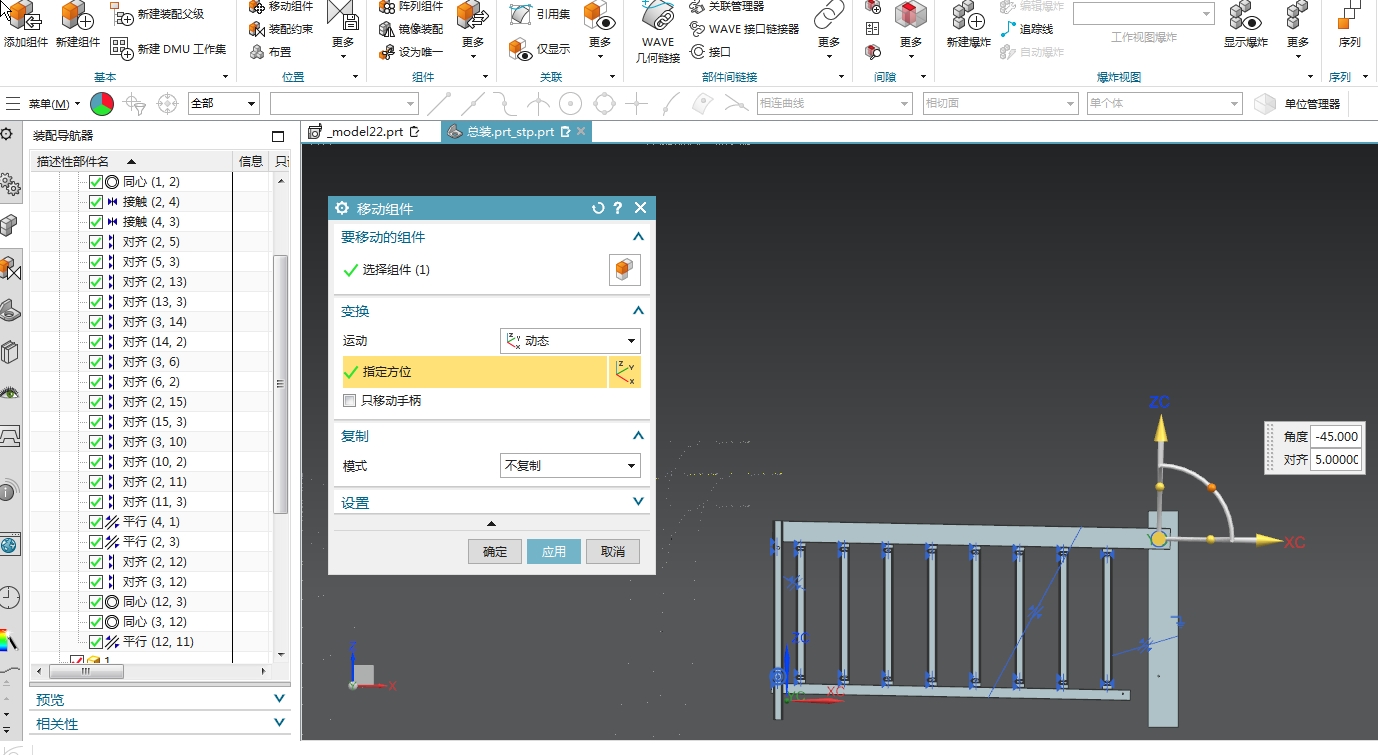The height and width of the screenshot is (755, 1378).
Task: Open the 运动 动态 dropdown
Action: 570,341
